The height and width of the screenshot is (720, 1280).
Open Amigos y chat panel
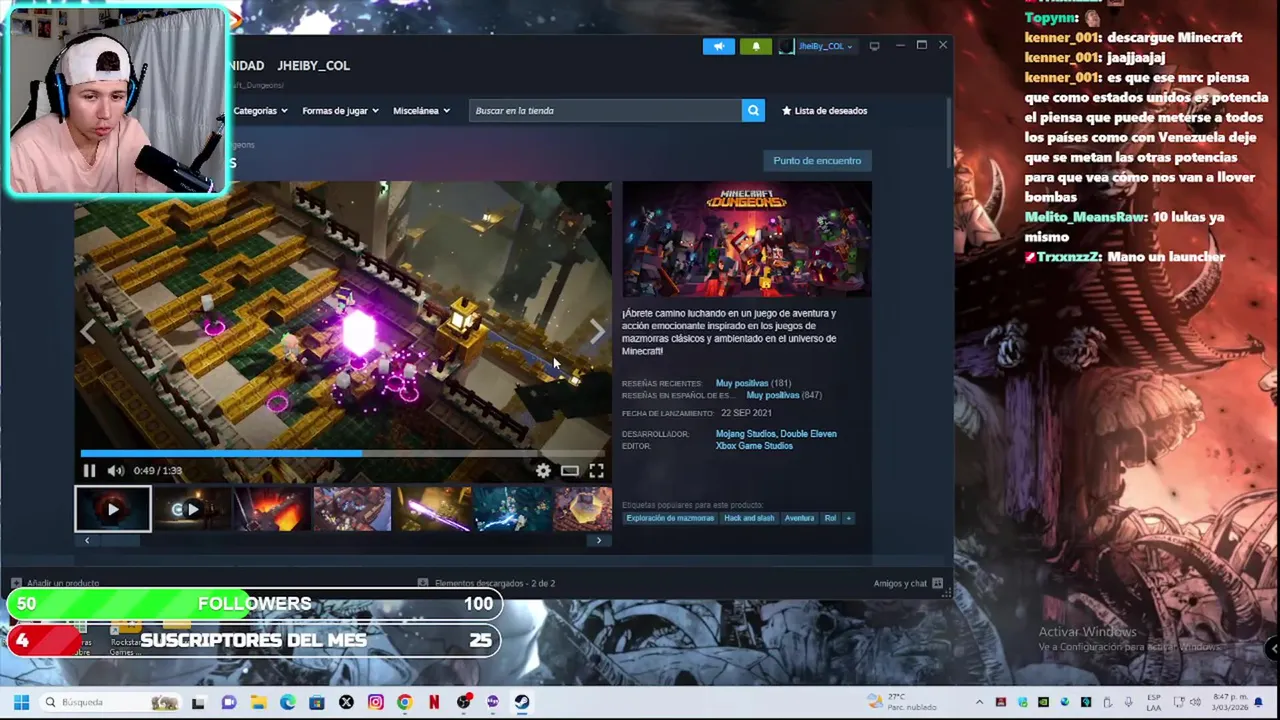pyautogui.click(x=908, y=583)
